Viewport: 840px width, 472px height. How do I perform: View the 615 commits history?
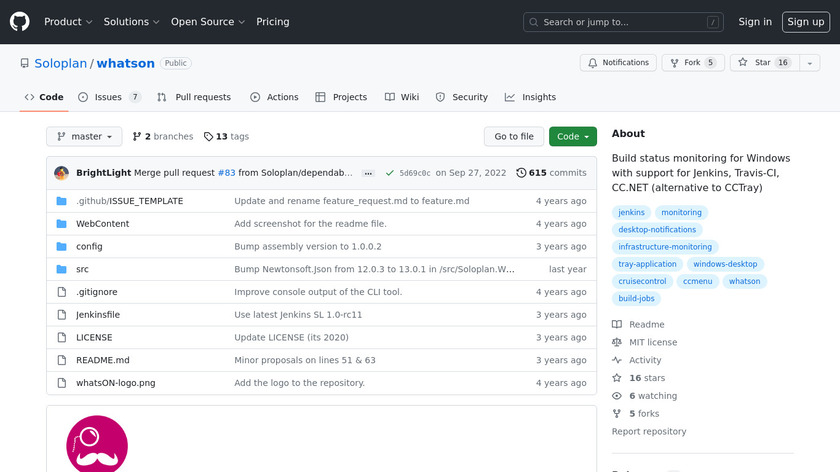pyautogui.click(x=551, y=173)
